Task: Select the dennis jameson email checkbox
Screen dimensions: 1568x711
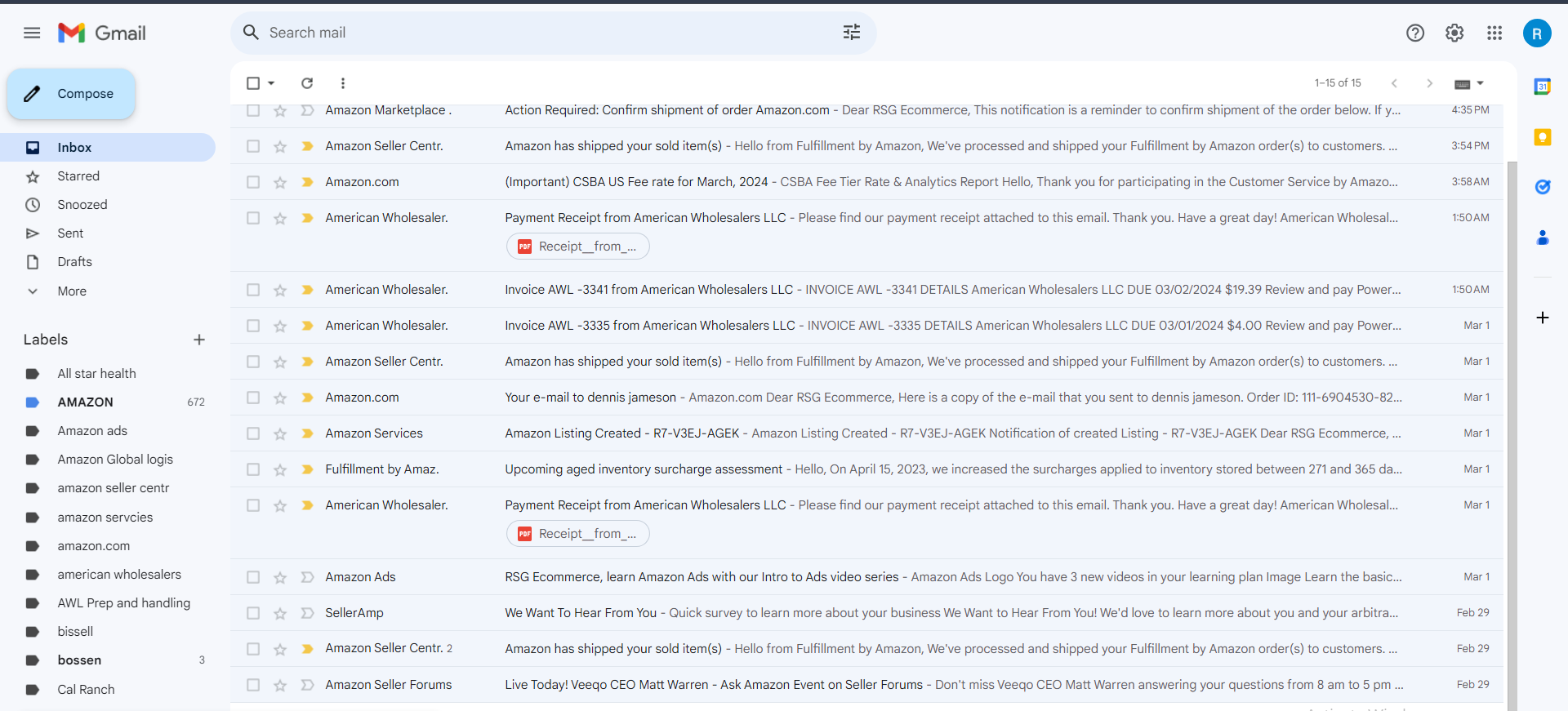Action: point(253,398)
